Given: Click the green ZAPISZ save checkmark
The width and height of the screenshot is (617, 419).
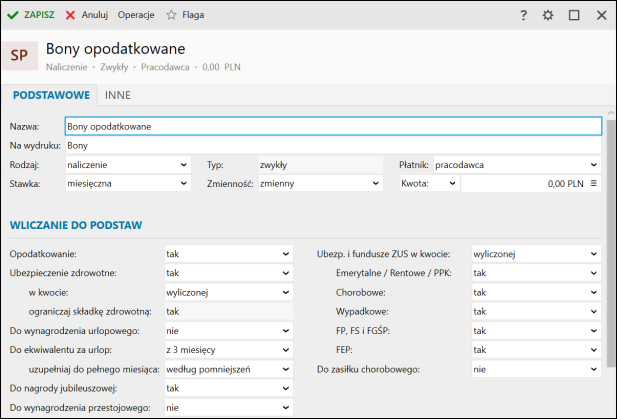Looking at the screenshot, I should pos(13,15).
